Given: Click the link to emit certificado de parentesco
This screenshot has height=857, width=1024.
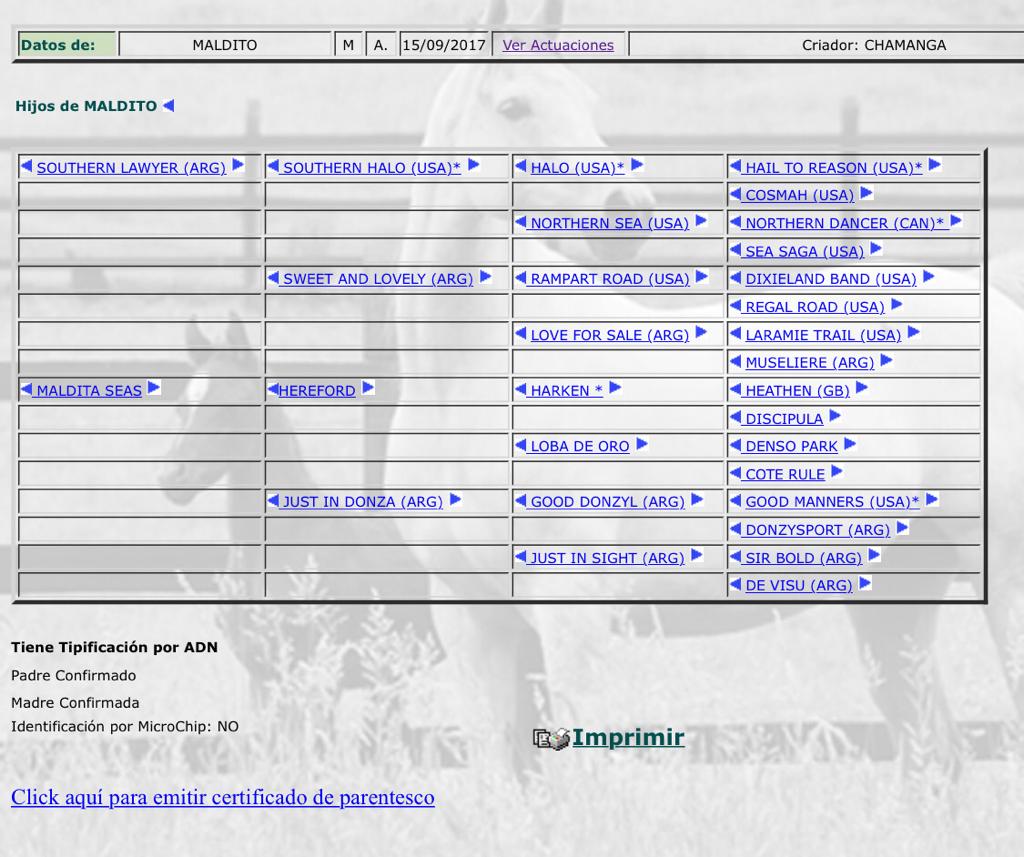Looking at the screenshot, I should 222,797.
